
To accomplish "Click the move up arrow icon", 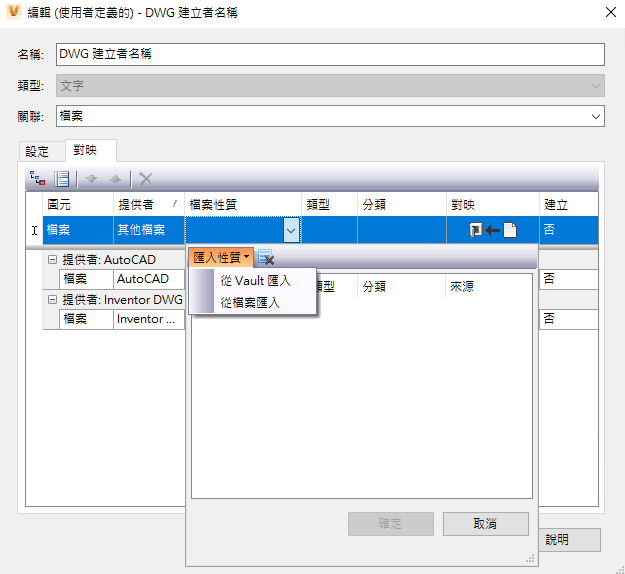I will 116,179.
